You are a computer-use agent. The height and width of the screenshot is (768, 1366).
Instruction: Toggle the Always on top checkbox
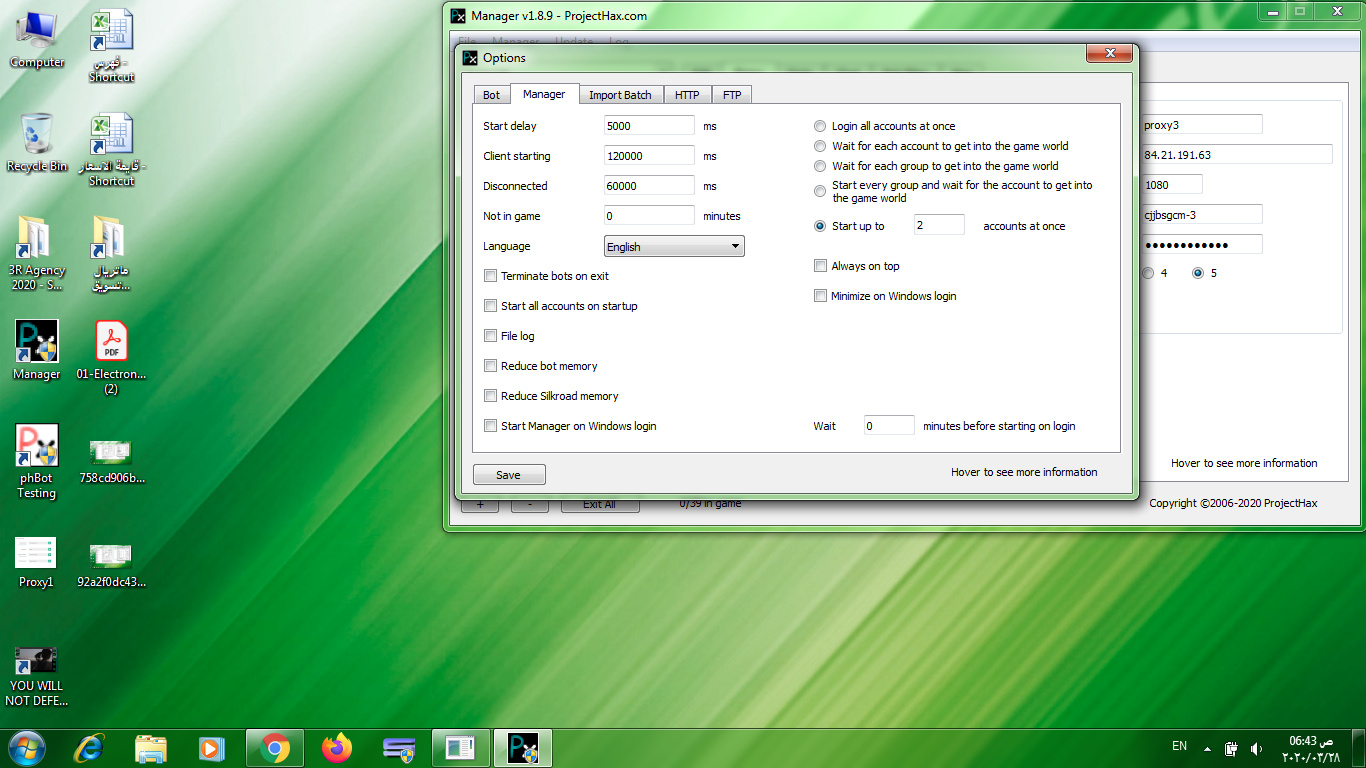point(820,266)
